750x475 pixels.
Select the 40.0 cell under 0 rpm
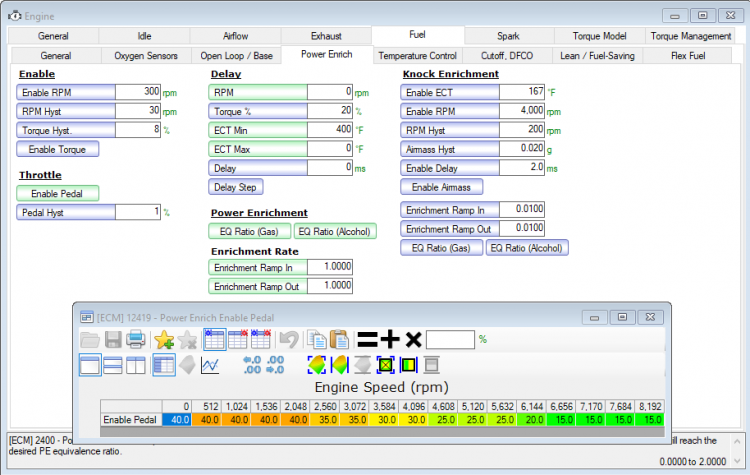tap(176, 420)
